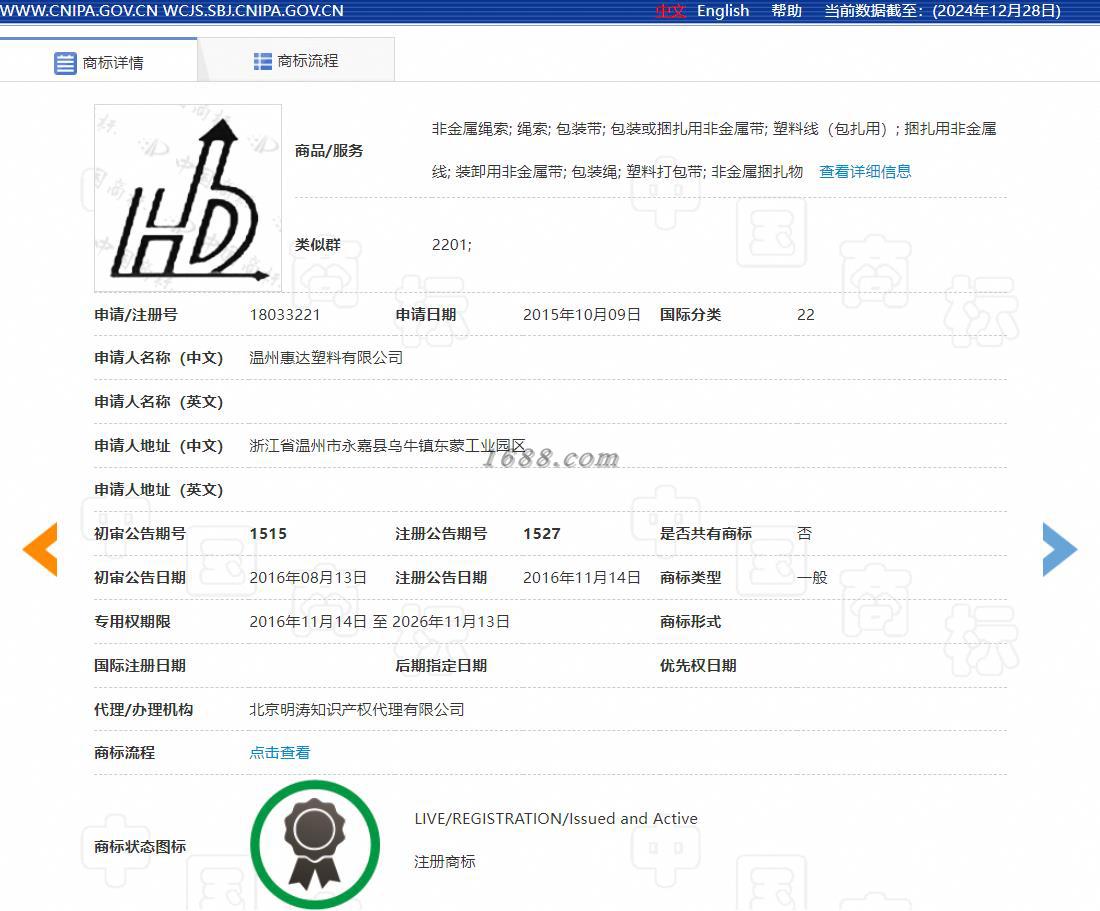Select preliminary announcement date 2016年08月13日

pos(308,578)
